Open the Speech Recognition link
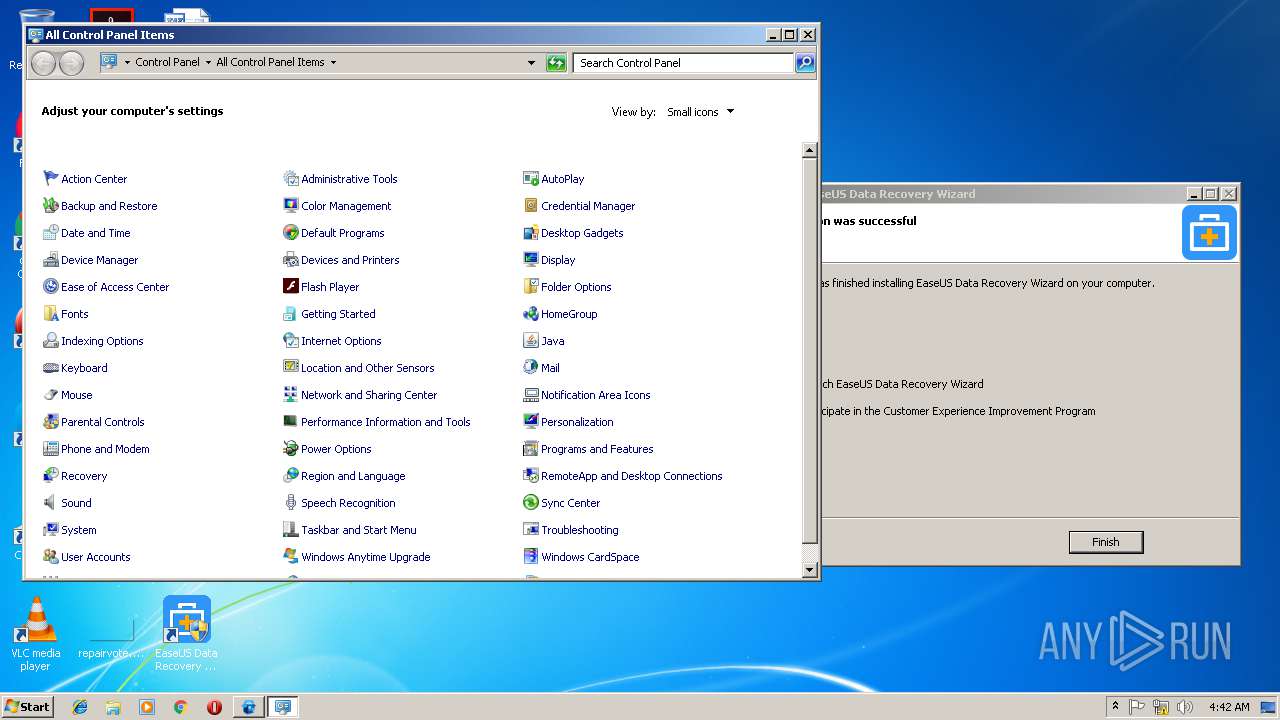Image resolution: width=1280 pixels, height=720 pixels. (348, 503)
